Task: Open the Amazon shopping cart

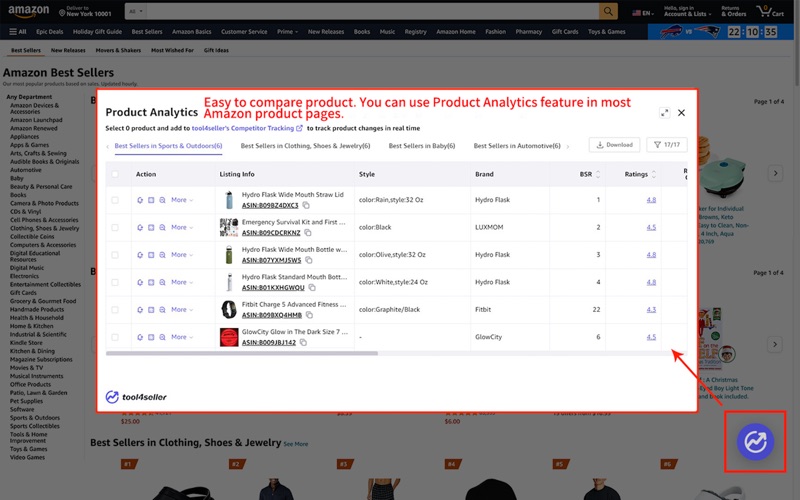Action: (770, 11)
